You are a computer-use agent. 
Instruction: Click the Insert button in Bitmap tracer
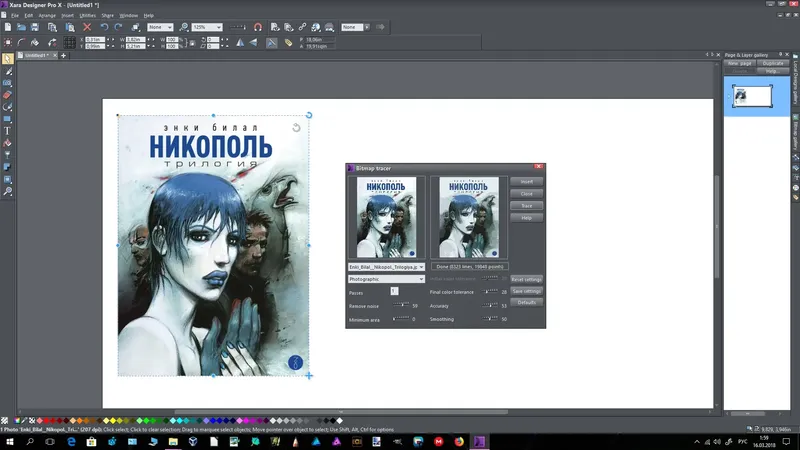click(526, 182)
